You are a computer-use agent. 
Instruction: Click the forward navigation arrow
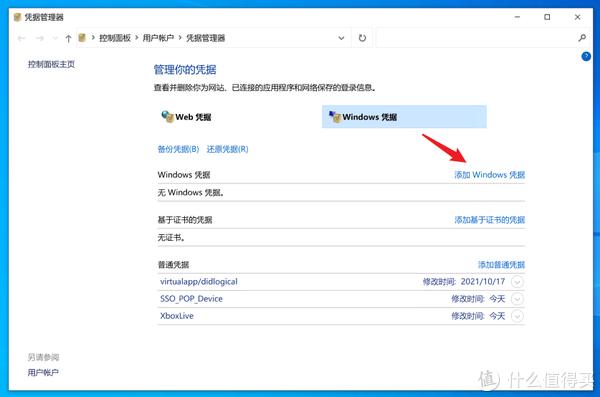click(39, 38)
